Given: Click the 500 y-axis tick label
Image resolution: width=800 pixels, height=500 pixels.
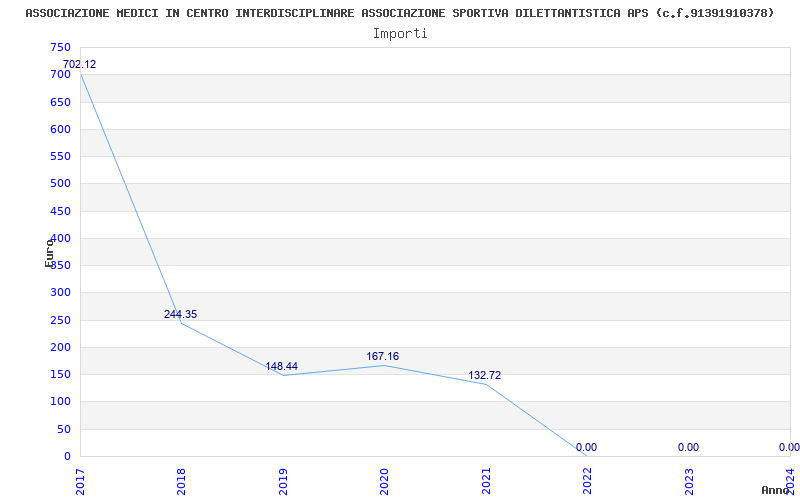Looking at the screenshot, I should pos(60,184).
